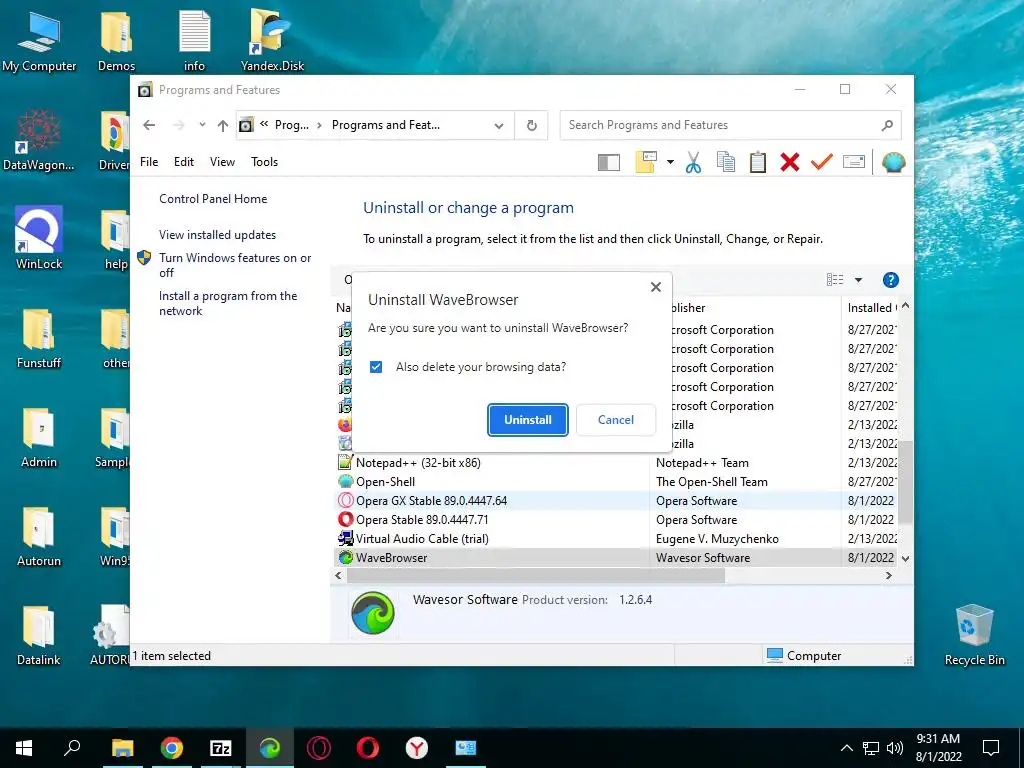Open taskbar search magnifier
1024x768 pixels.
click(72, 748)
